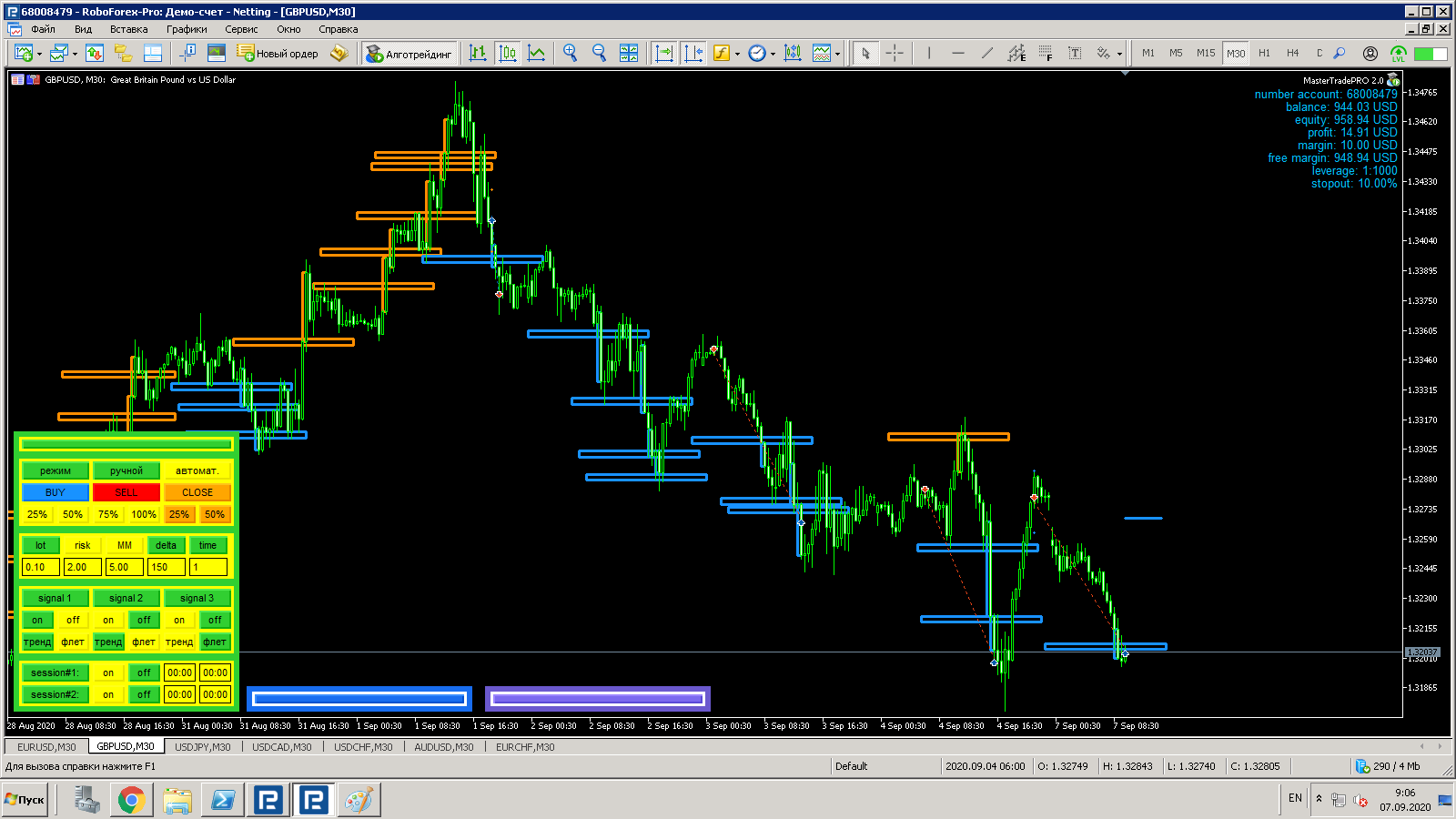
Task: Switch to the USDJPY,M30 chart tab
Action: click(x=203, y=747)
